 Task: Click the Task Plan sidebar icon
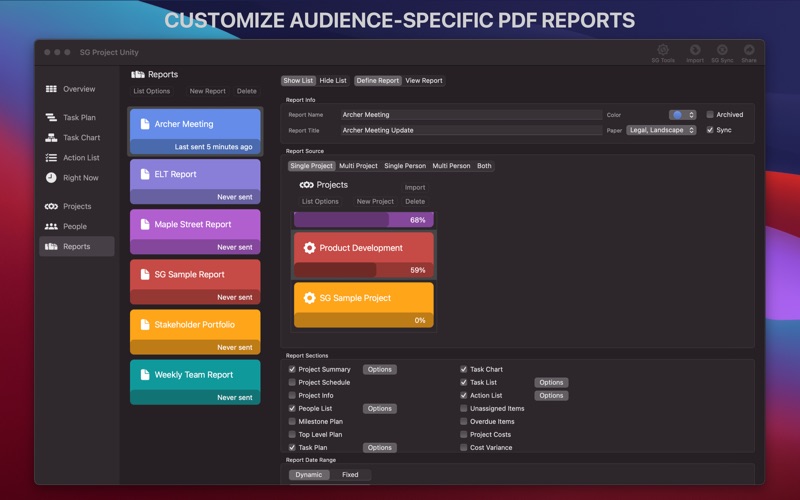51,117
